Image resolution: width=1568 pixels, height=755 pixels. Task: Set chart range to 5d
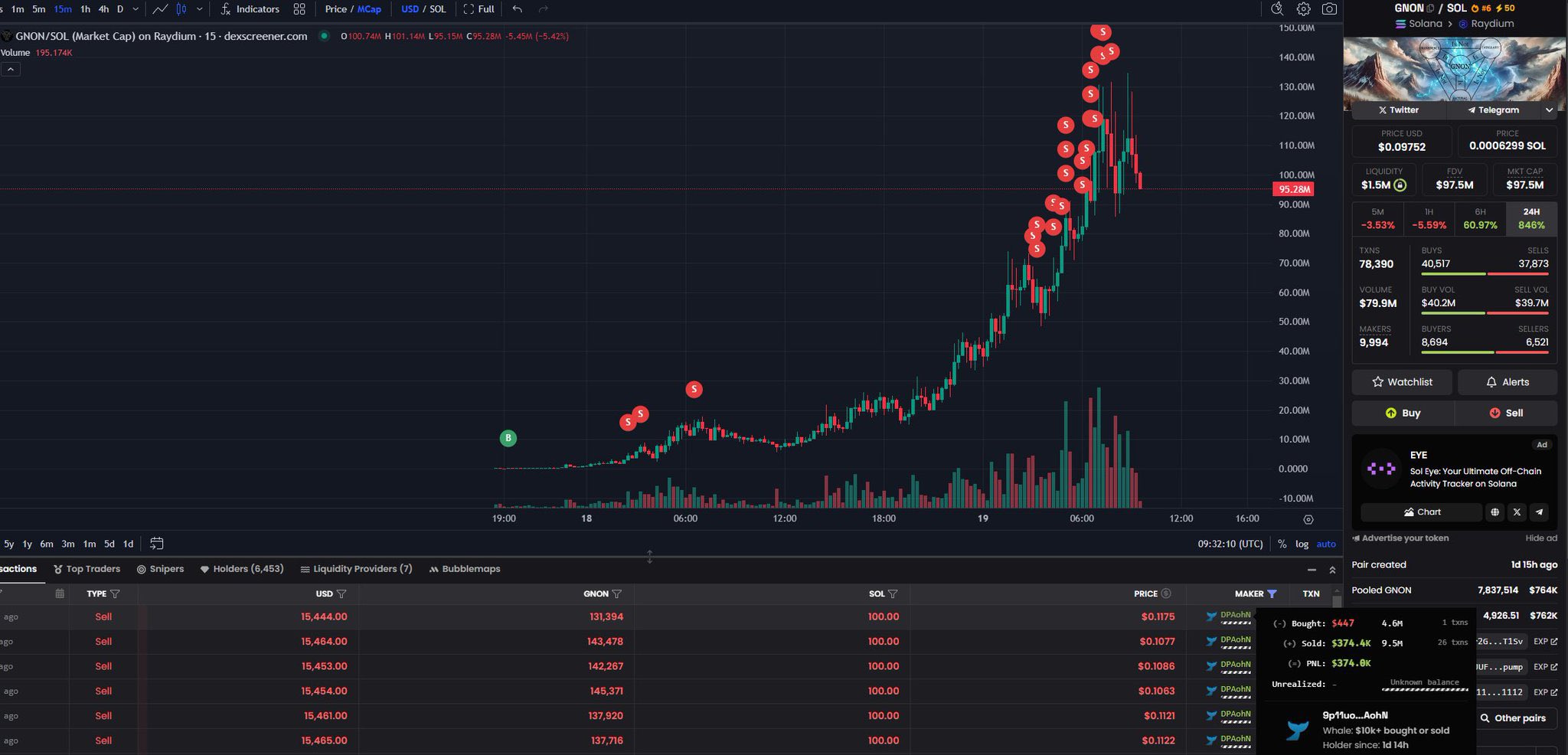(x=109, y=544)
